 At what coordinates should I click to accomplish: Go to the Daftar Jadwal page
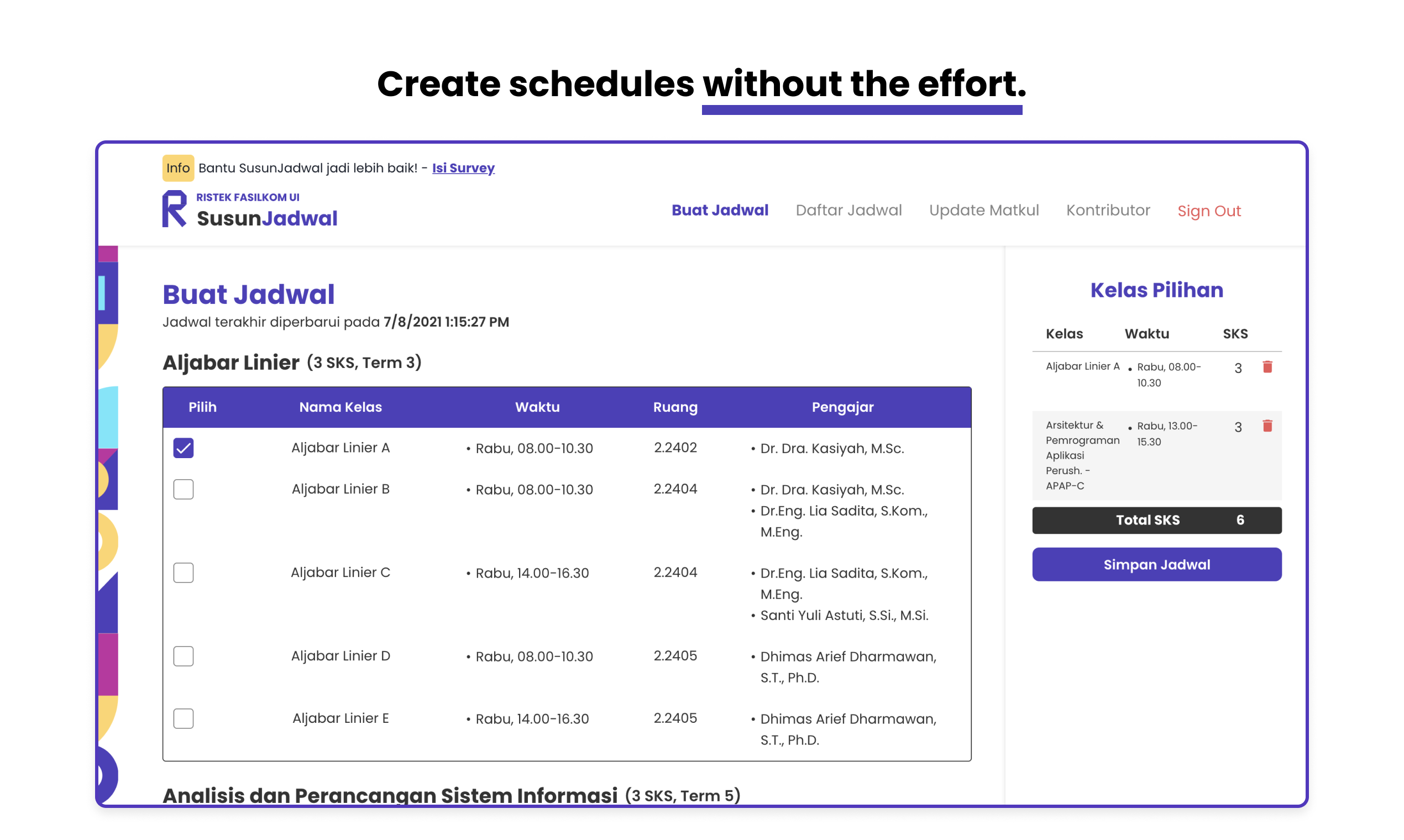pyautogui.click(x=848, y=211)
